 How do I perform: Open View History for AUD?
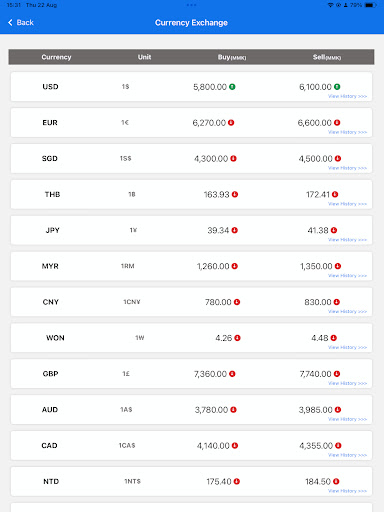347,419
